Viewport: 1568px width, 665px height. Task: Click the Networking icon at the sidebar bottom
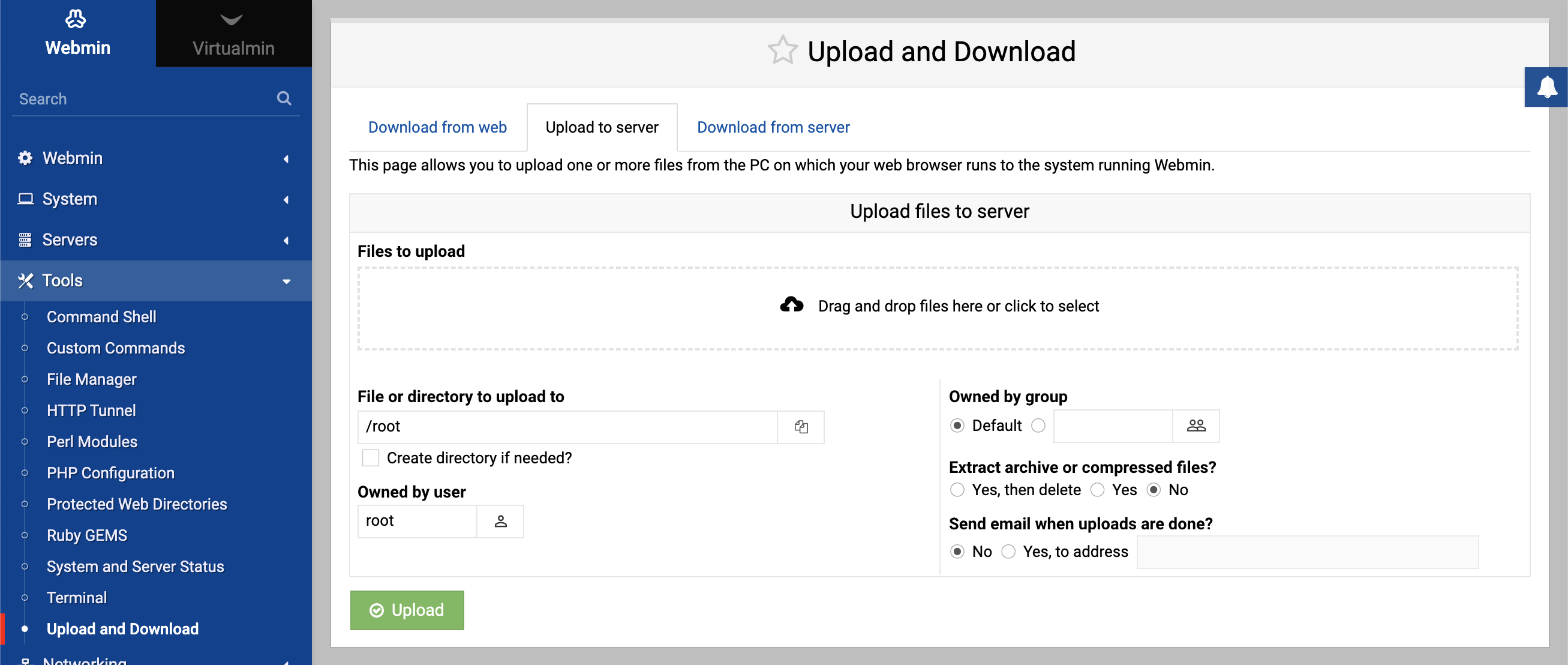point(25,660)
